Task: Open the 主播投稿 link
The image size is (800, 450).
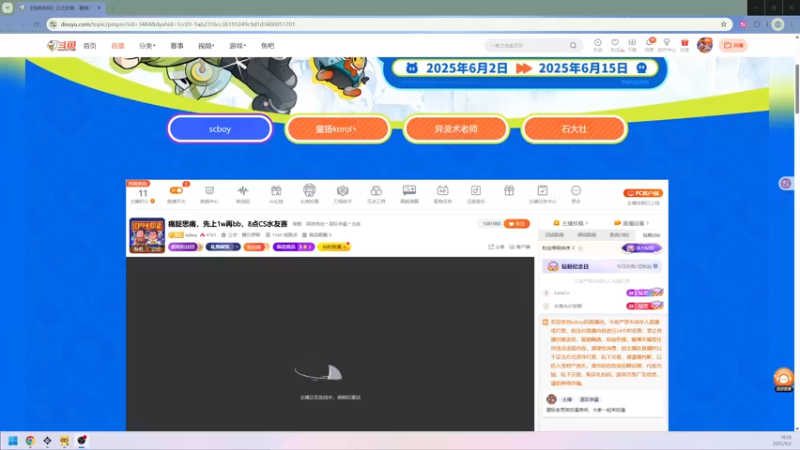Action: click(571, 223)
